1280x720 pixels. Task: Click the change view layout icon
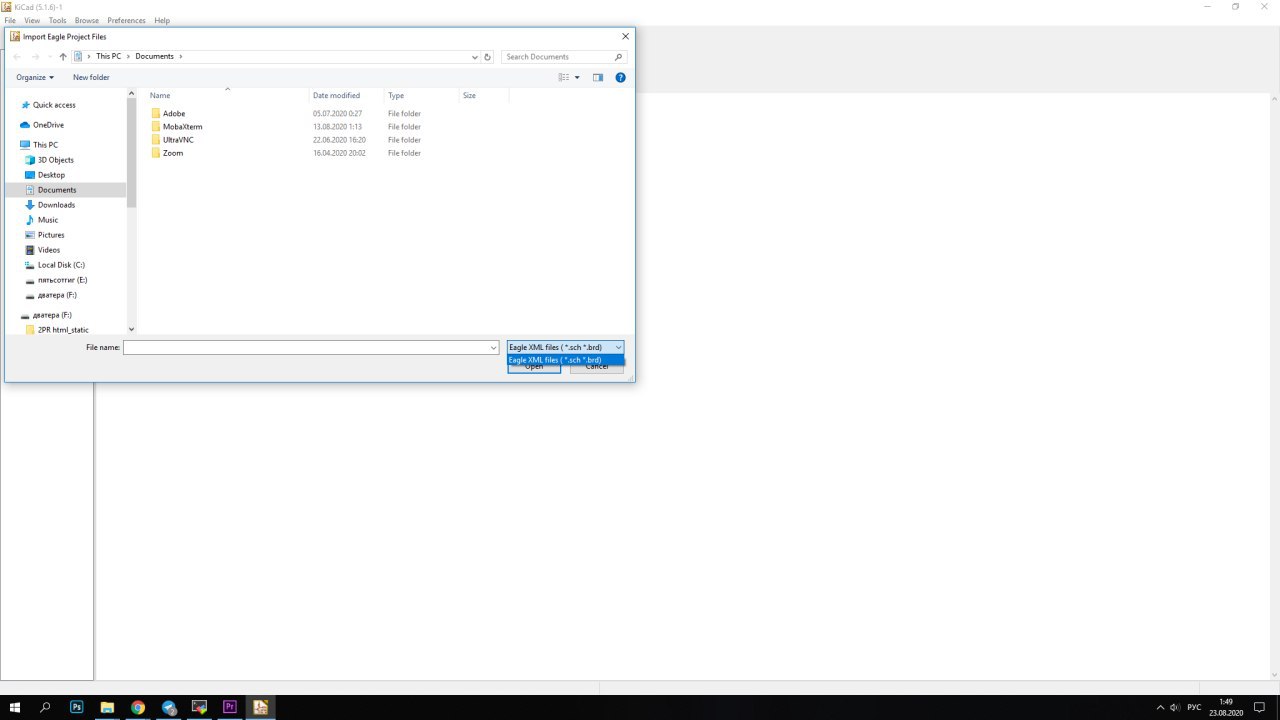coord(564,77)
